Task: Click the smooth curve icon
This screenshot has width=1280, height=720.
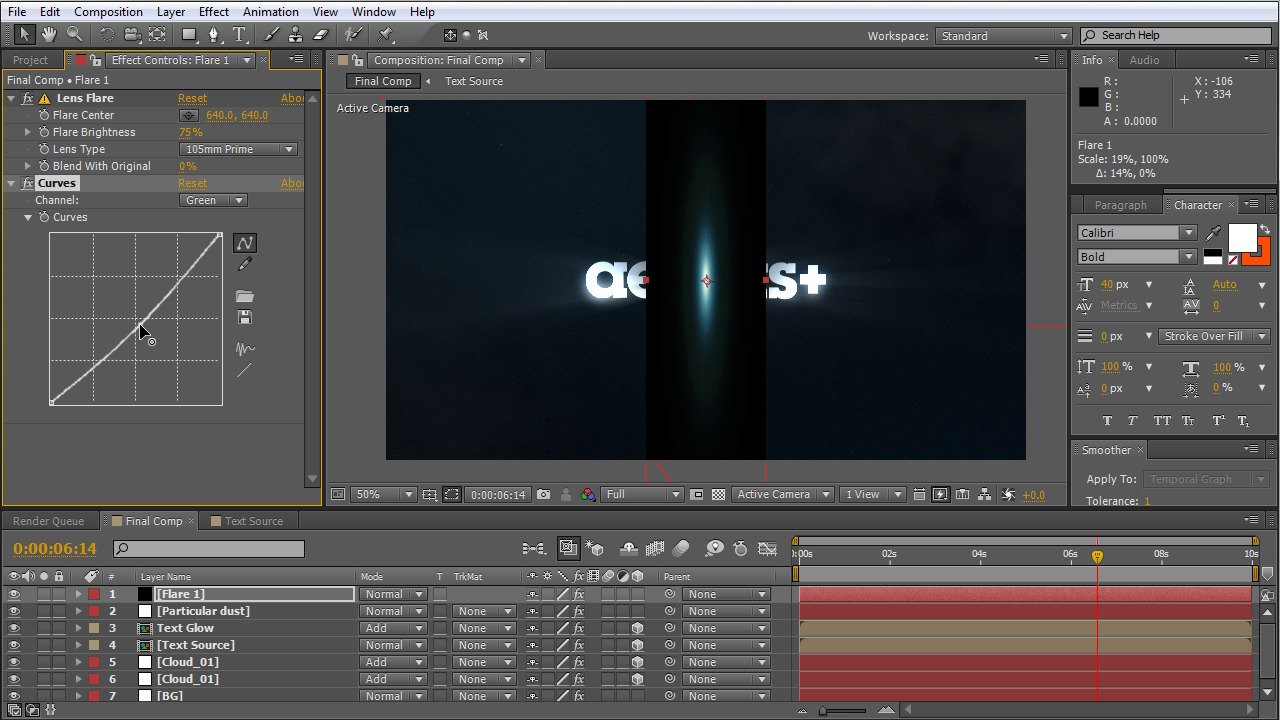Action: point(245,349)
